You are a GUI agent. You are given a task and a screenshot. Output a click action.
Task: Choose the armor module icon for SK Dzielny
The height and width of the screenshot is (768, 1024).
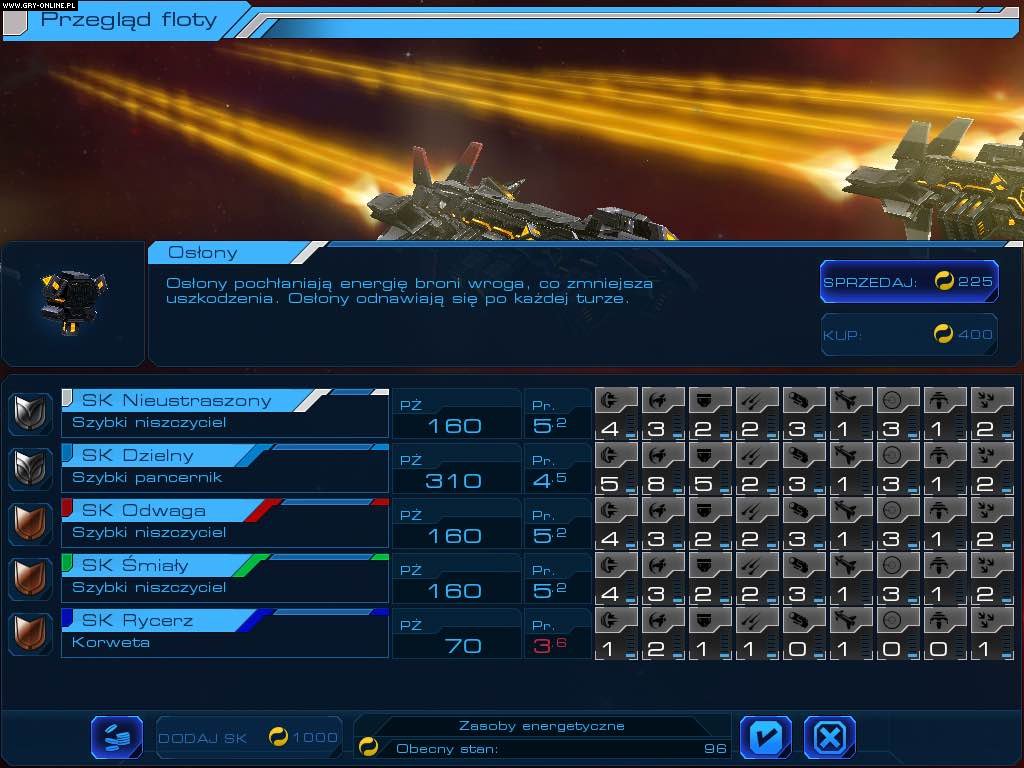pyautogui.click(x=710, y=455)
